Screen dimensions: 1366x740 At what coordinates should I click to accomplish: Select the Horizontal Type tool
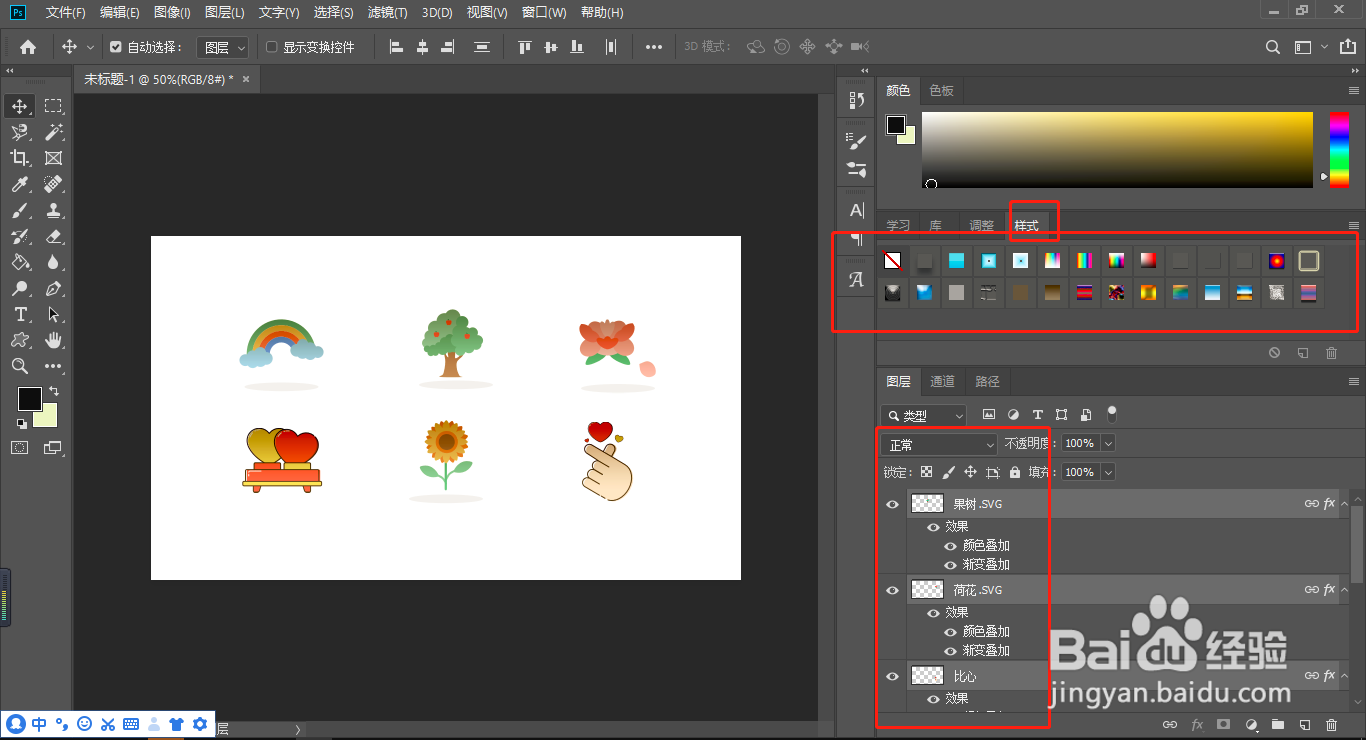[20, 315]
